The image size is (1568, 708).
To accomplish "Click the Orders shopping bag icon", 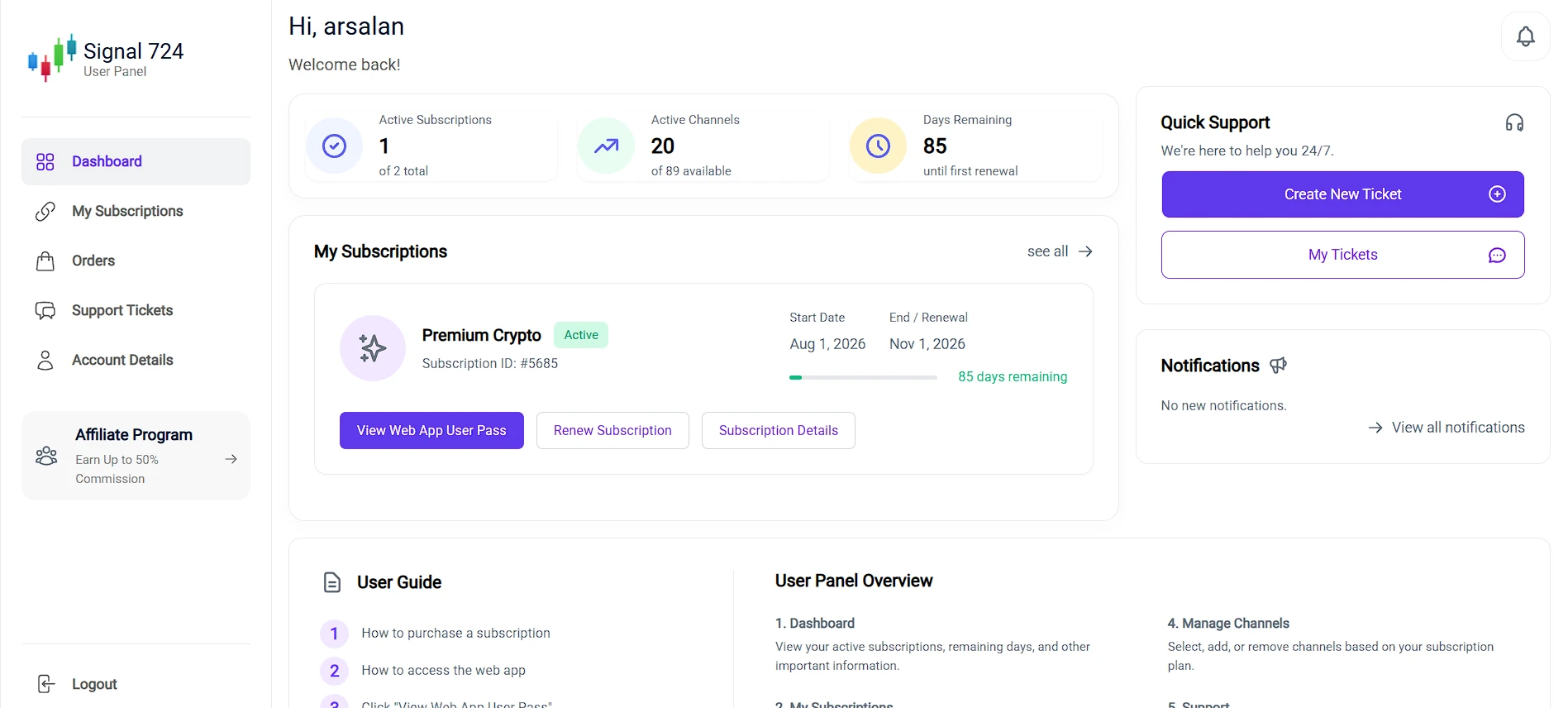I will click(x=45, y=261).
